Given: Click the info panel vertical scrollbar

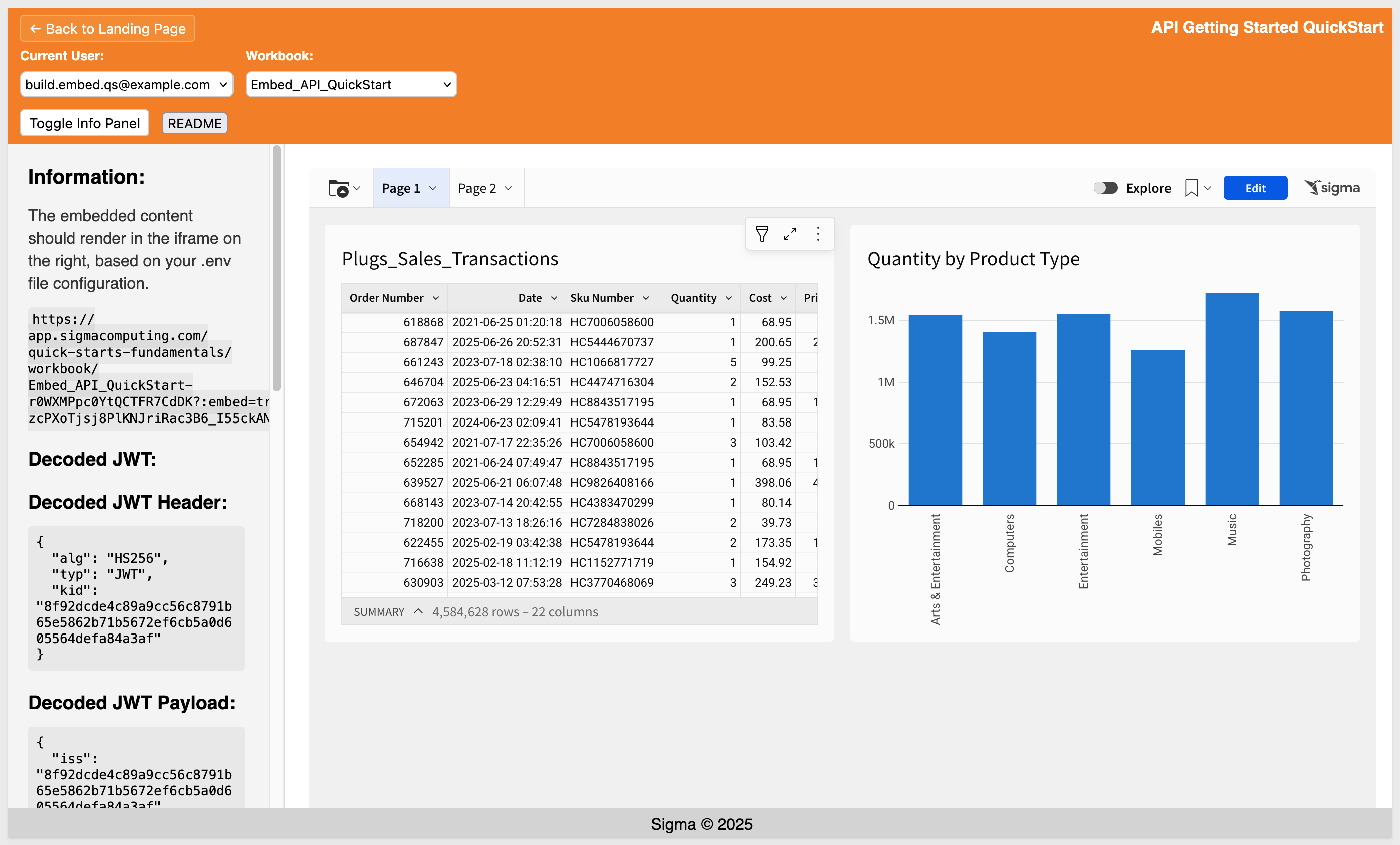Looking at the screenshot, I should click(277, 268).
